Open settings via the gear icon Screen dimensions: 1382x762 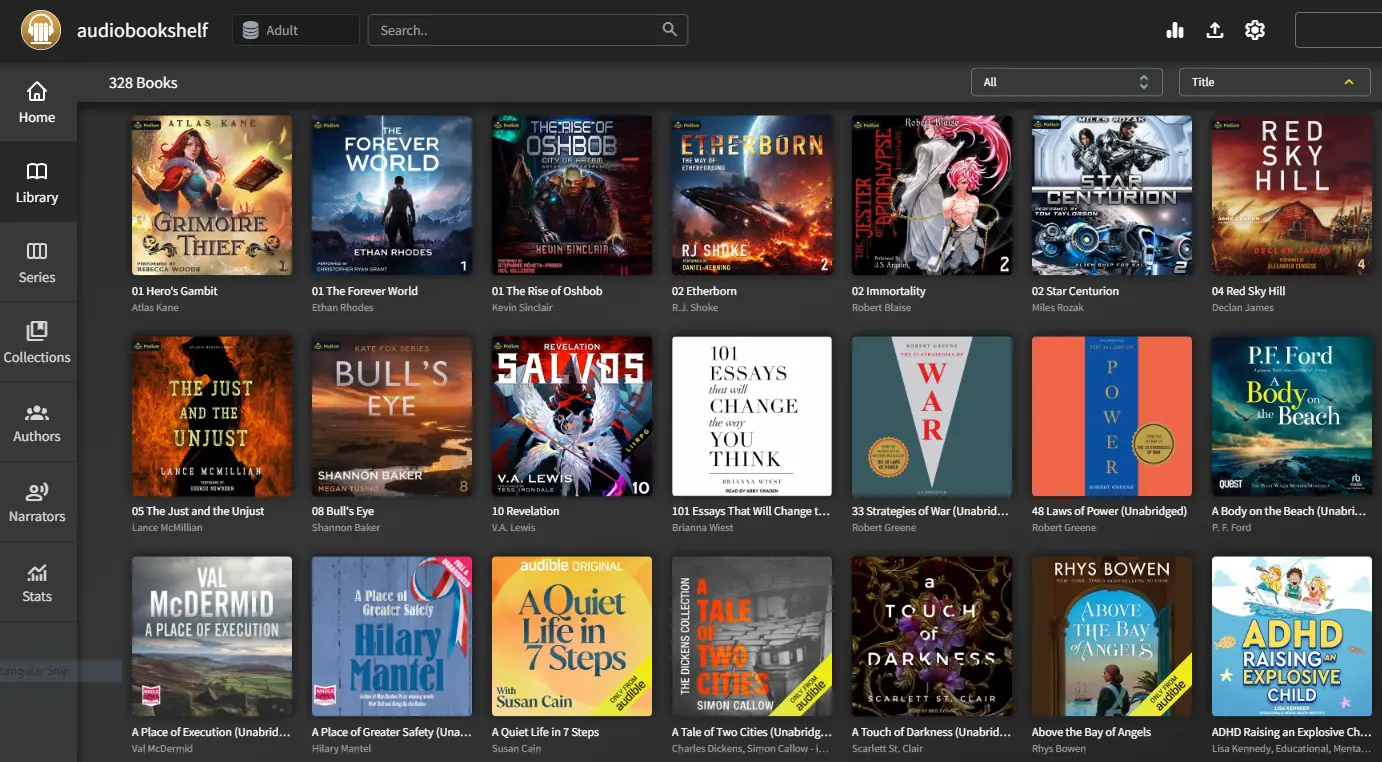1255,30
